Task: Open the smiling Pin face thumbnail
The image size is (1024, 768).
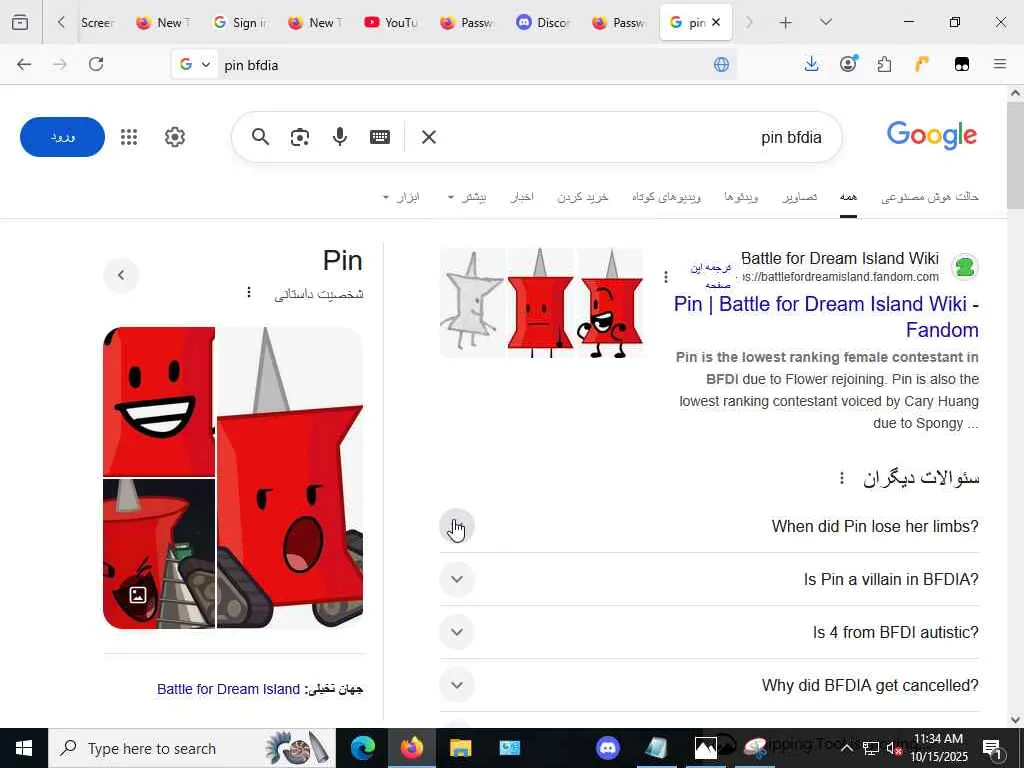Action: tap(159, 402)
